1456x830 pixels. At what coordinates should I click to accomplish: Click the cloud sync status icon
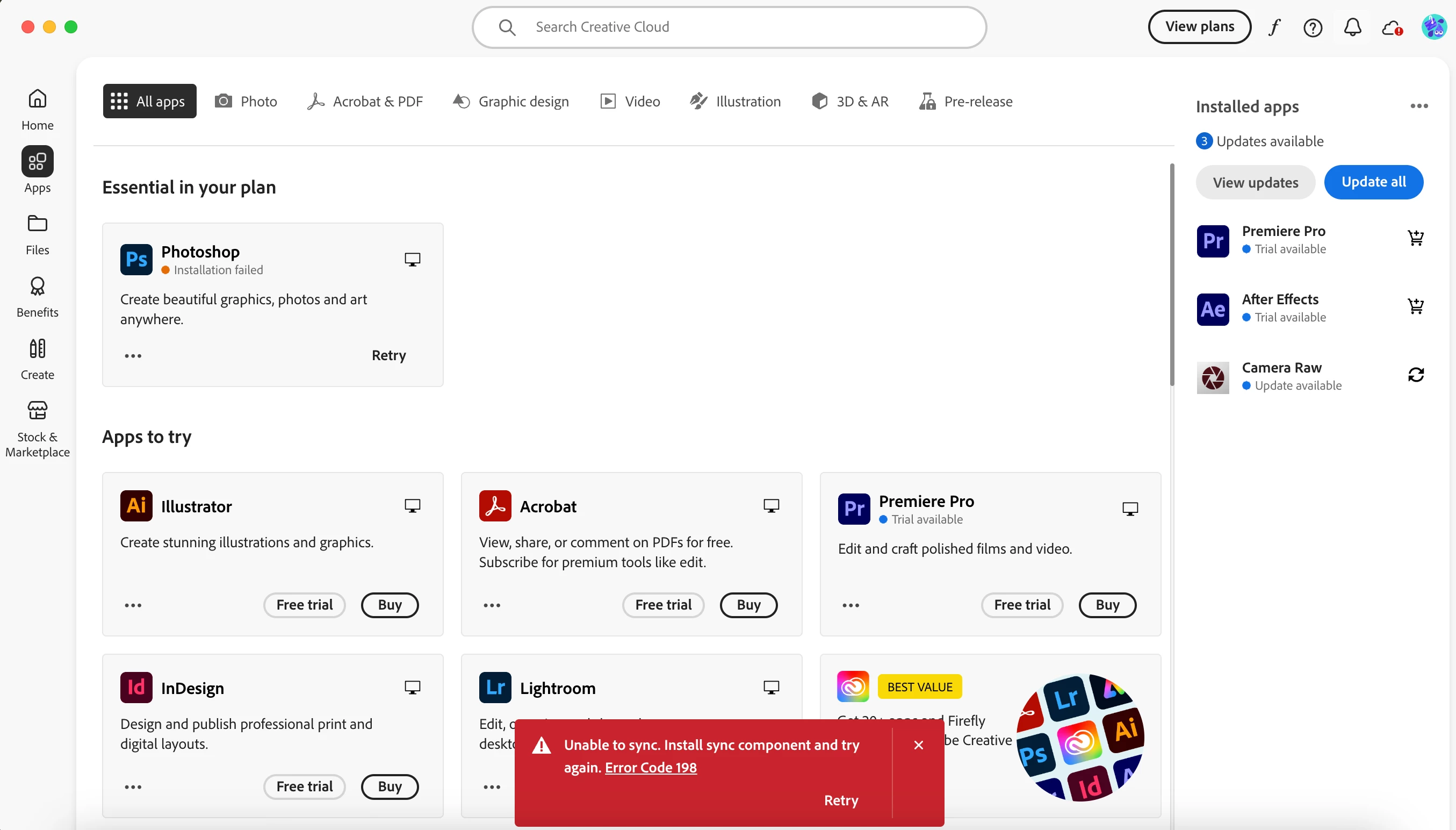[x=1392, y=27]
